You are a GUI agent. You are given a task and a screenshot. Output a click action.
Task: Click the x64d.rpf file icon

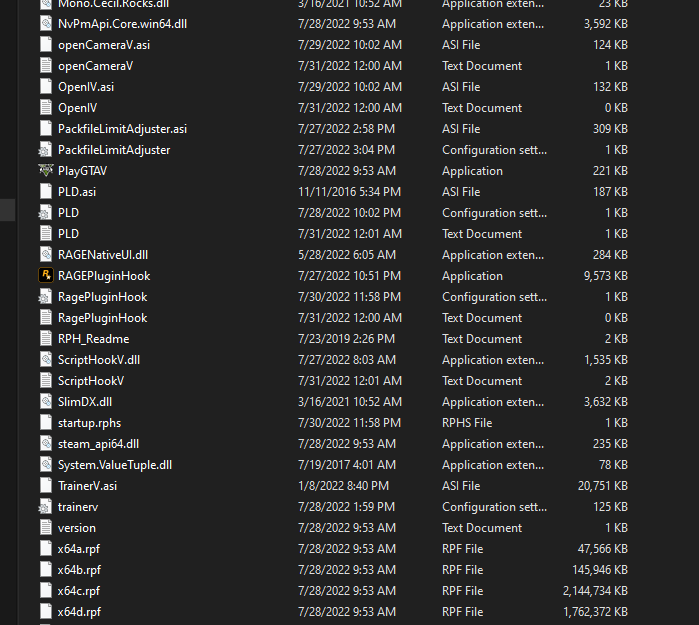coord(45,612)
